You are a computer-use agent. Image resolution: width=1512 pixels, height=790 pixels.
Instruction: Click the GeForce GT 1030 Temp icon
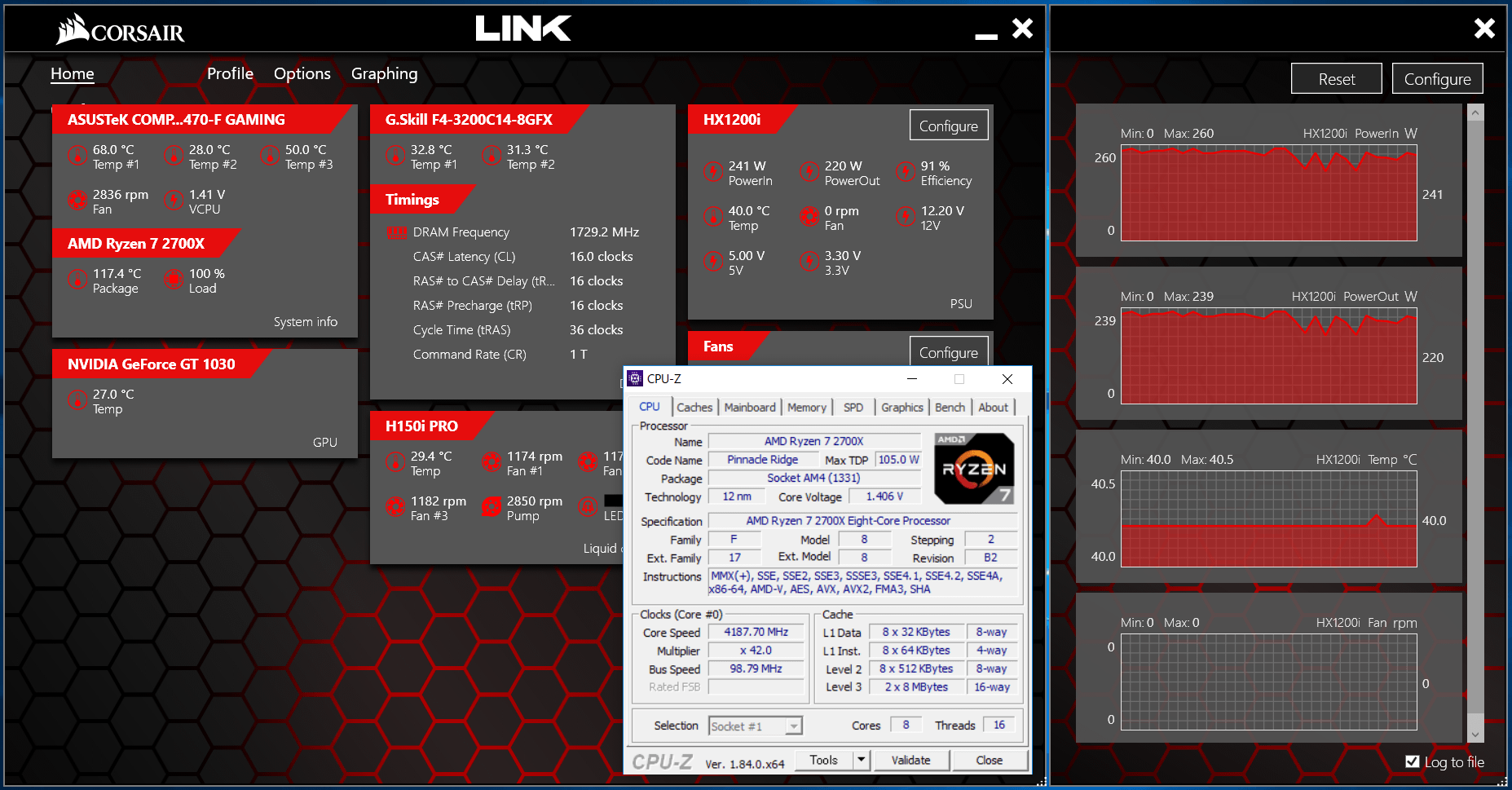click(x=77, y=399)
